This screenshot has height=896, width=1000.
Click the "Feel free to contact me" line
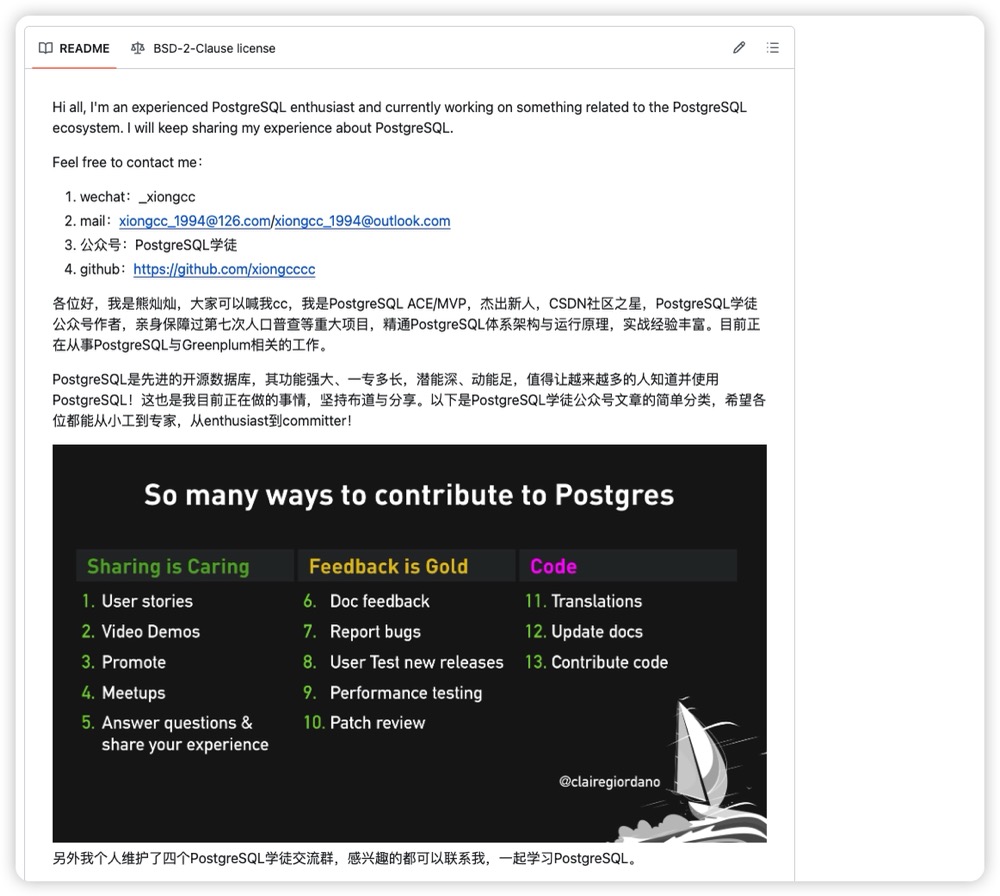pyautogui.click(x=128, y=162)
